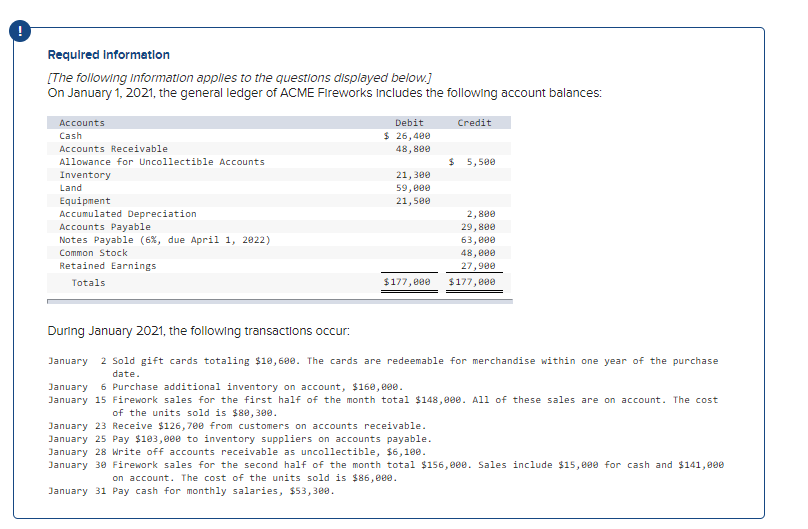The image size is (808, 529).
Task: Select 'During January 2021' transactions heading
Action: (x=198, y=331)
